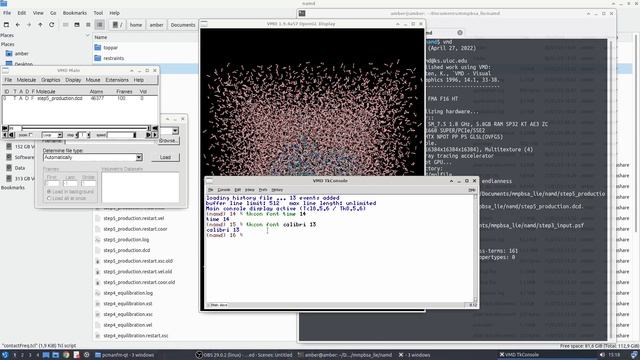
Task: Switch file manager to icon view
Action: click(x=65, y=25)
